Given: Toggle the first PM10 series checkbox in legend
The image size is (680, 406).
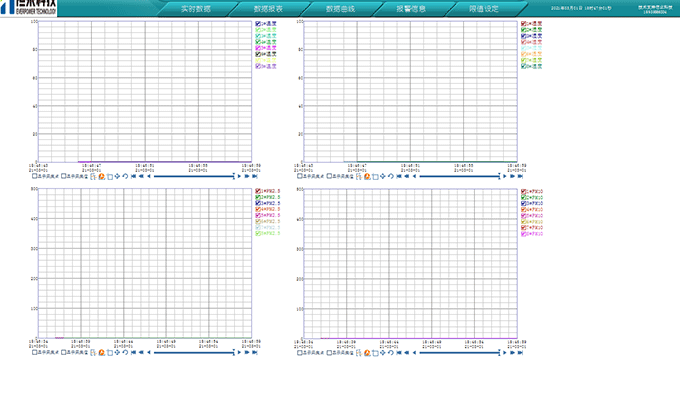Looking at the screenshot, I should [x=524, y=191].
